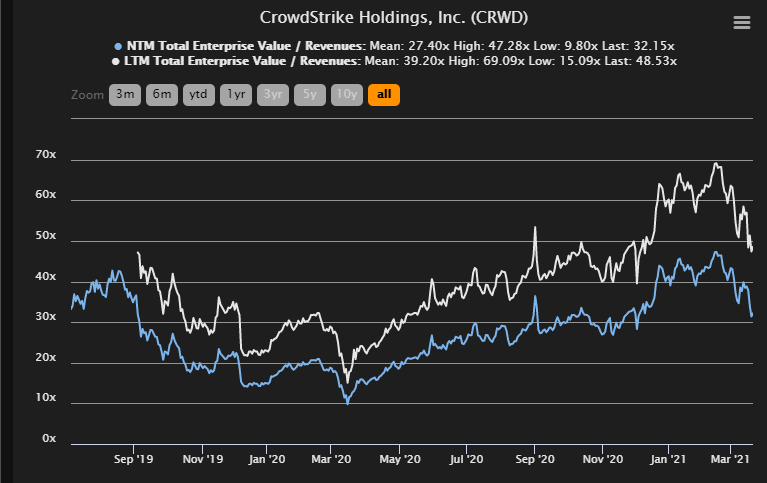Click the Nov '20 date label

pyautogui.click(x=603, y=460)
